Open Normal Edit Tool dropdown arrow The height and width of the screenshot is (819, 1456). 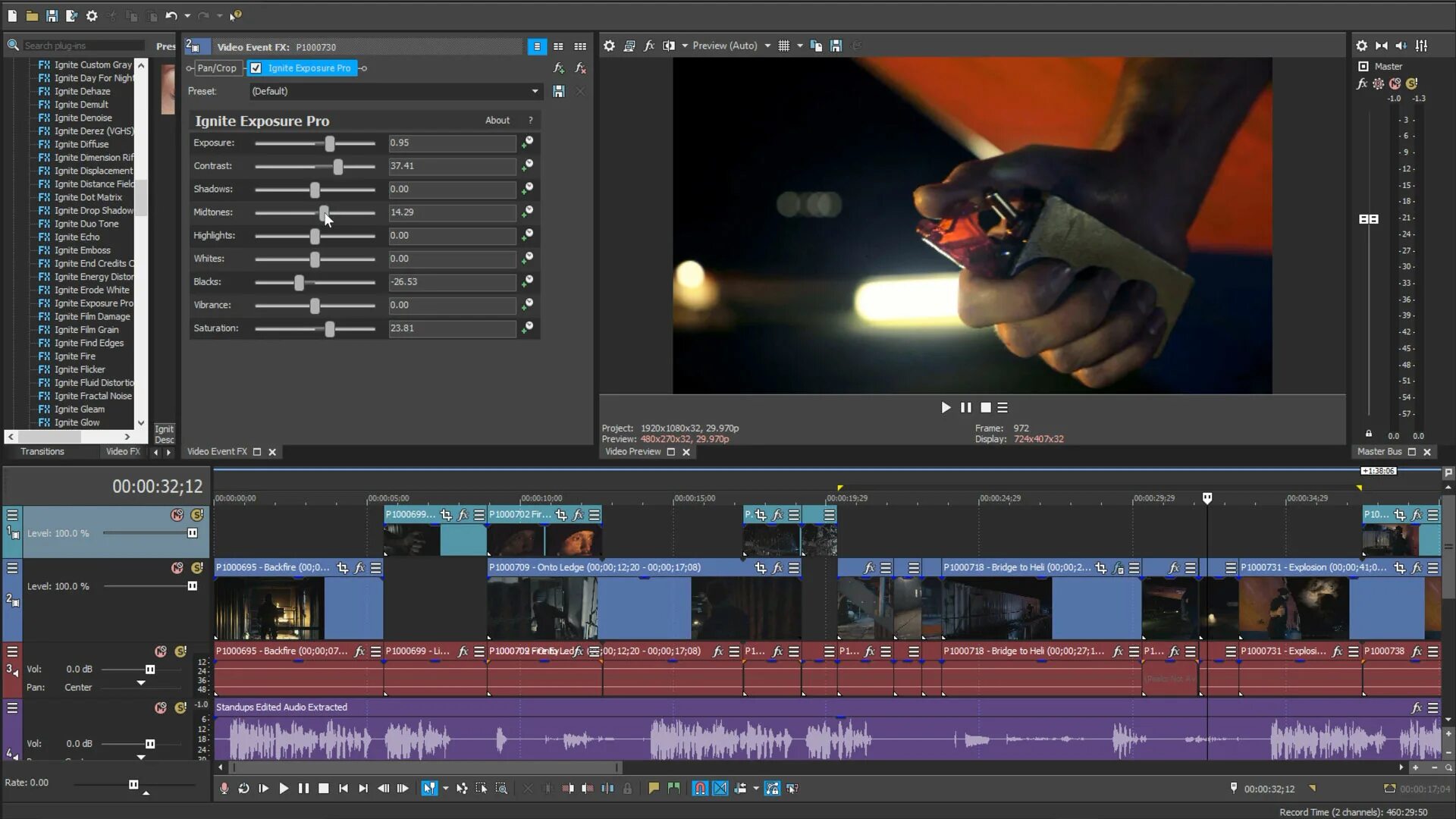[445, 789]
